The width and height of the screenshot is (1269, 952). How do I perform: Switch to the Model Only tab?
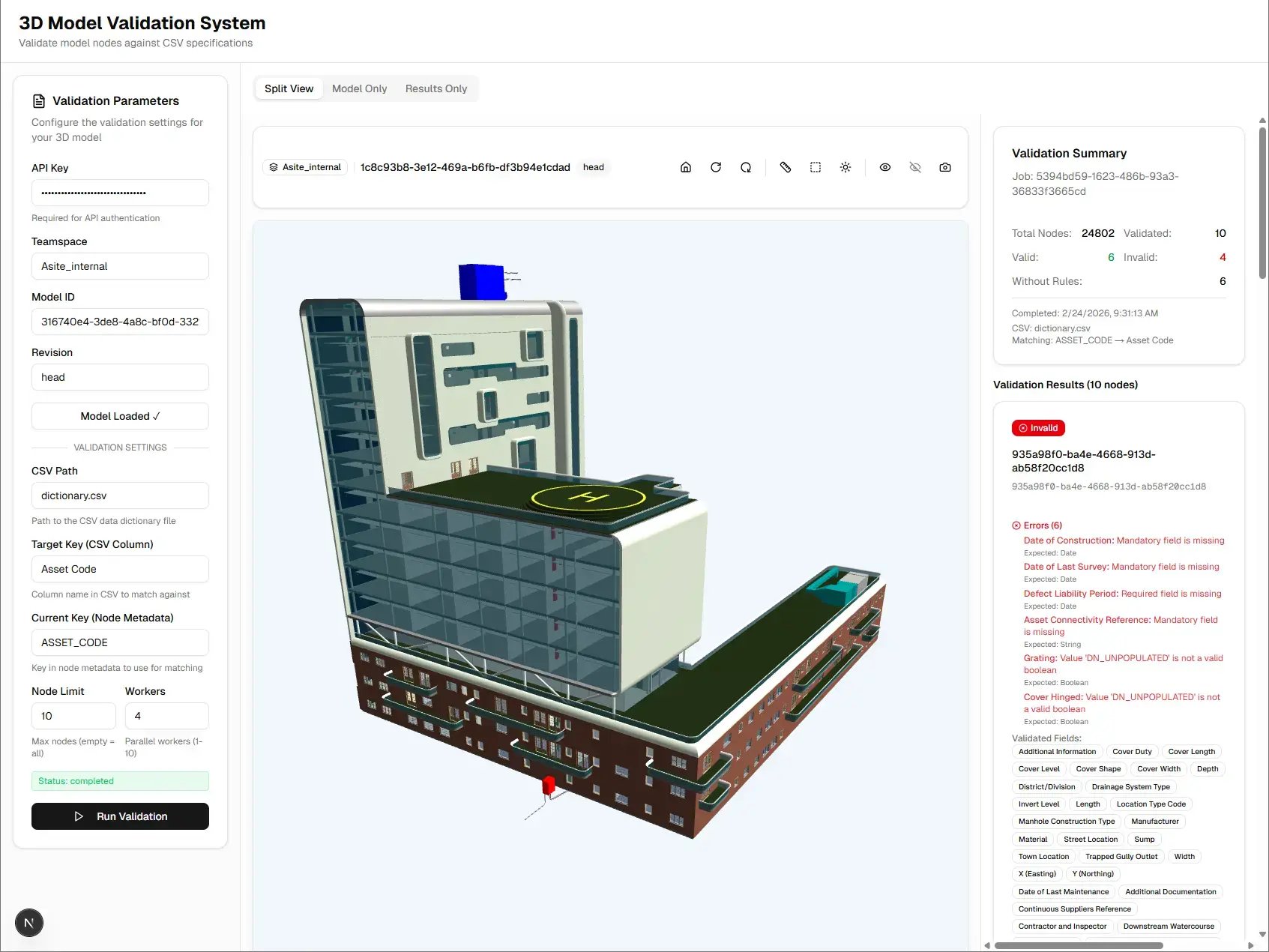point(359,88)
